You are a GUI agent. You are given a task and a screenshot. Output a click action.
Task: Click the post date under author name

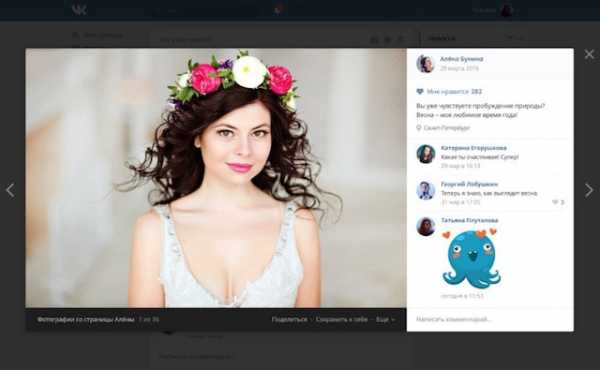[x=459, y=68]
